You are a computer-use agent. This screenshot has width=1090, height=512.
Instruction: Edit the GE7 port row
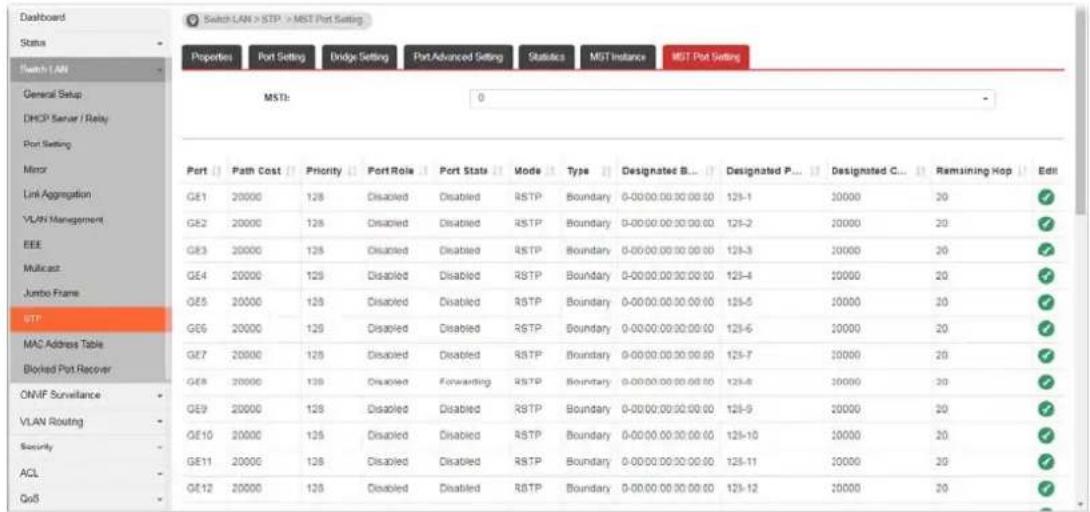1046,356
